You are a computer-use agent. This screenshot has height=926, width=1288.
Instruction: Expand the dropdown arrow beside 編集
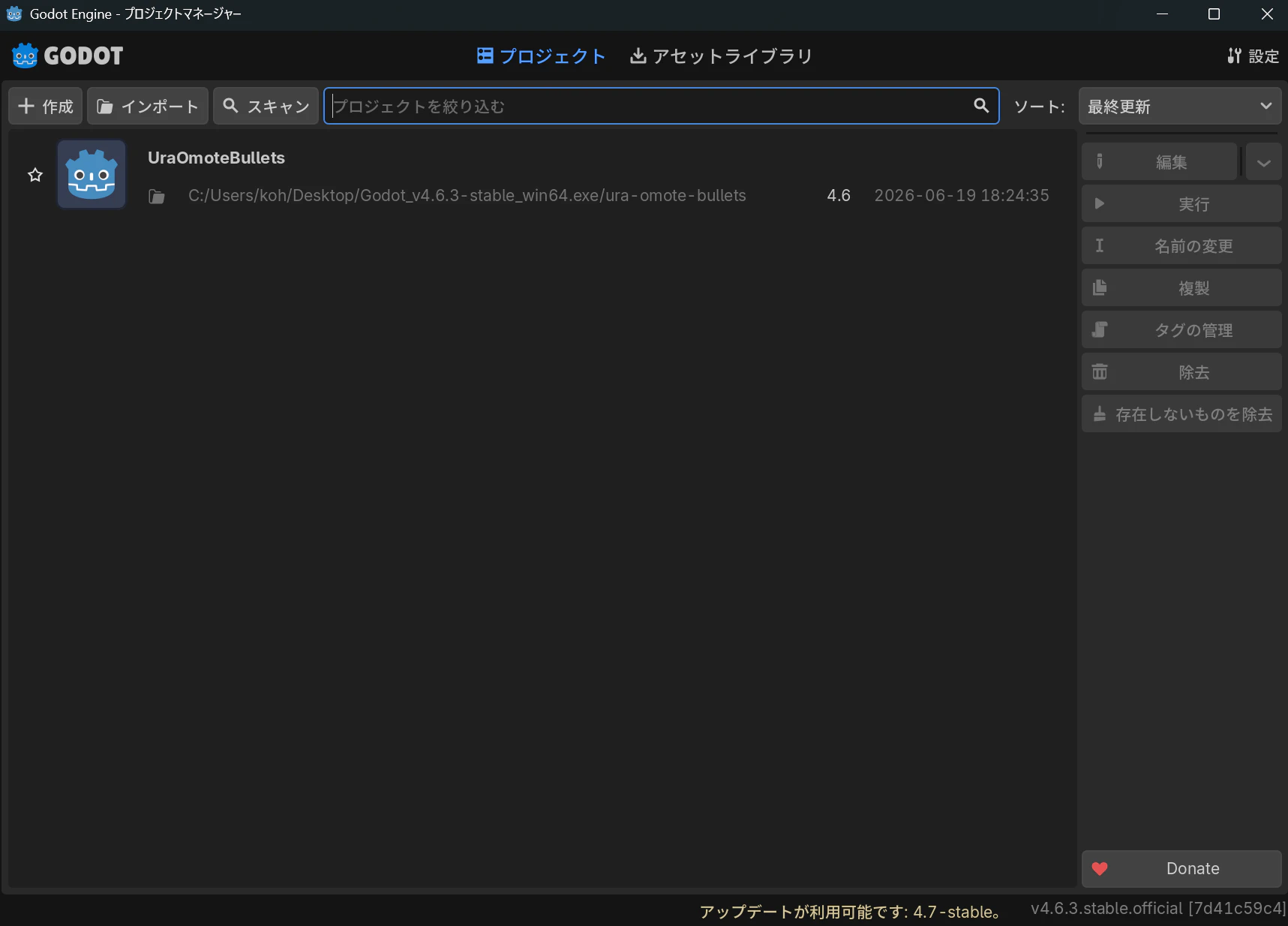[1264, 162]
